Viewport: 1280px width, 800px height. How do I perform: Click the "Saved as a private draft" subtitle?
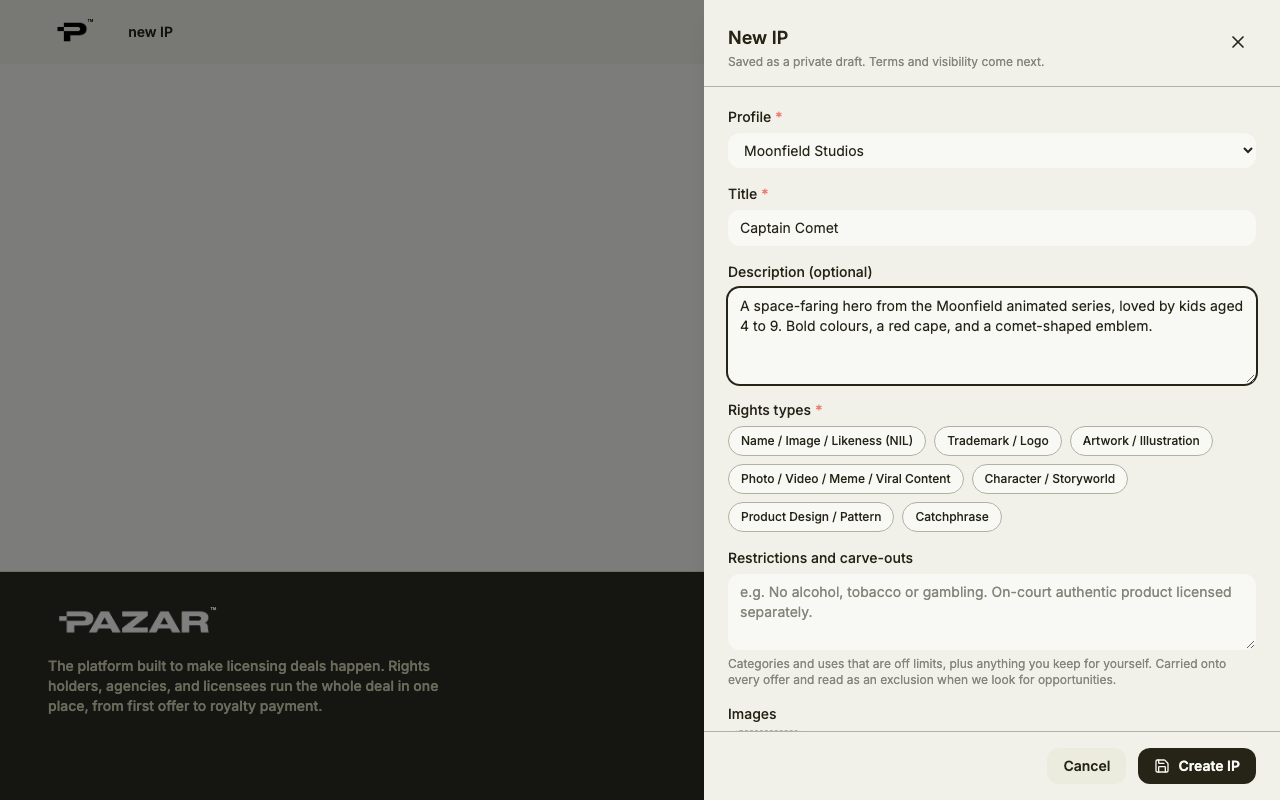point(886,62)
